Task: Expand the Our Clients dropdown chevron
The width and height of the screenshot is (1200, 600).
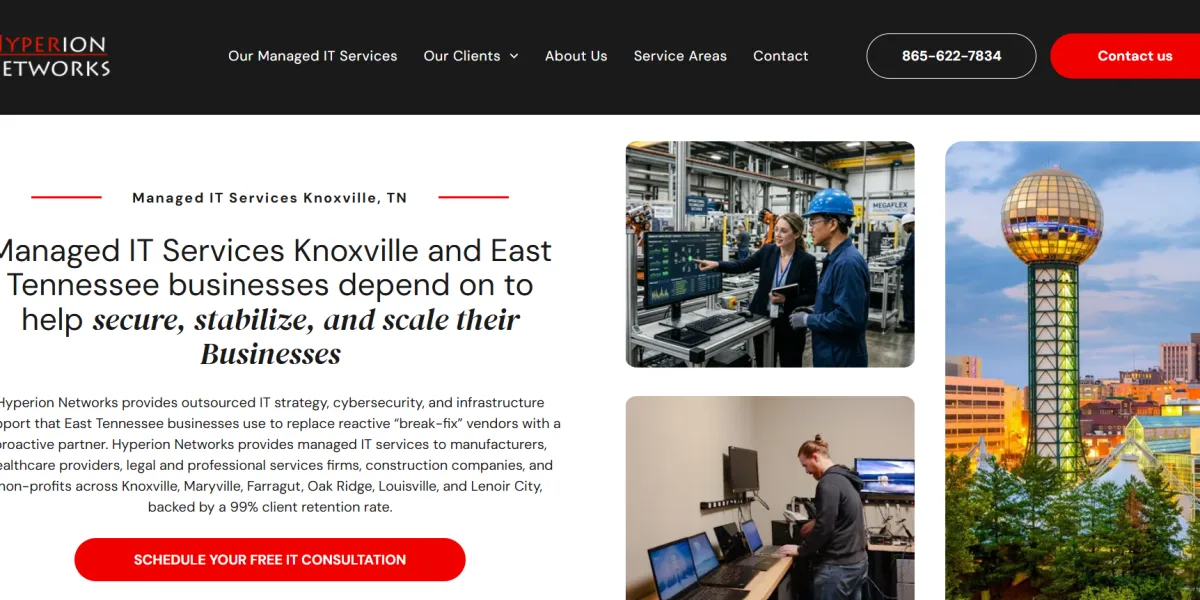Action: pos(514,56)
